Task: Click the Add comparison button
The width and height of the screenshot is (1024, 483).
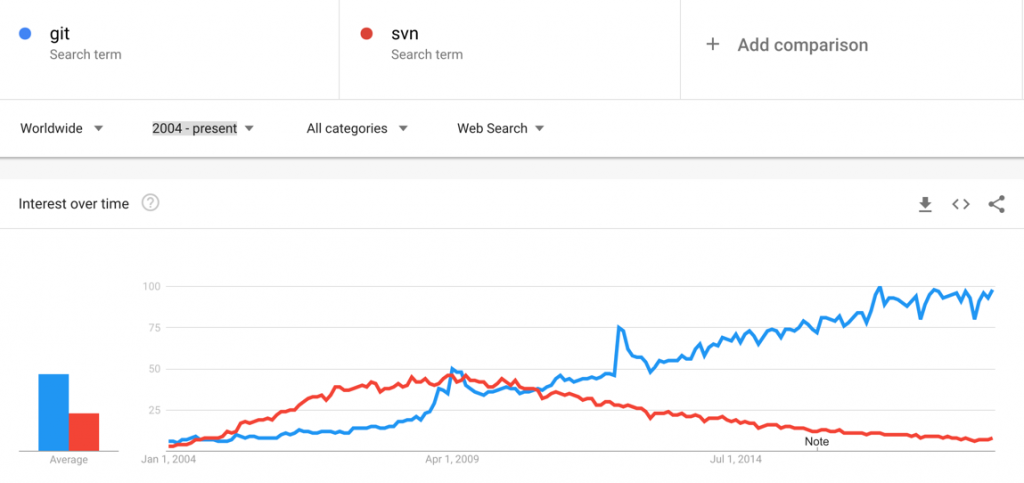Action: [x=802, y=45]
